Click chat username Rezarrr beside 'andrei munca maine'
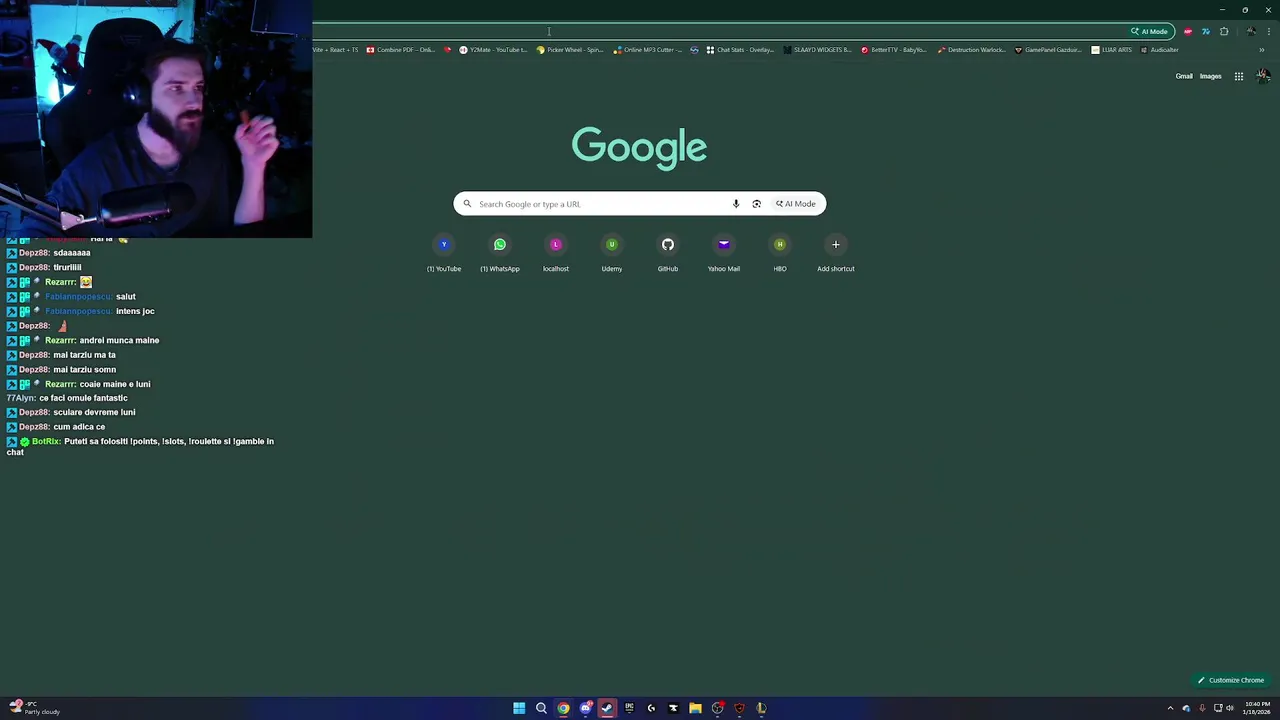 pyautogui.click(x=60, y=340)
